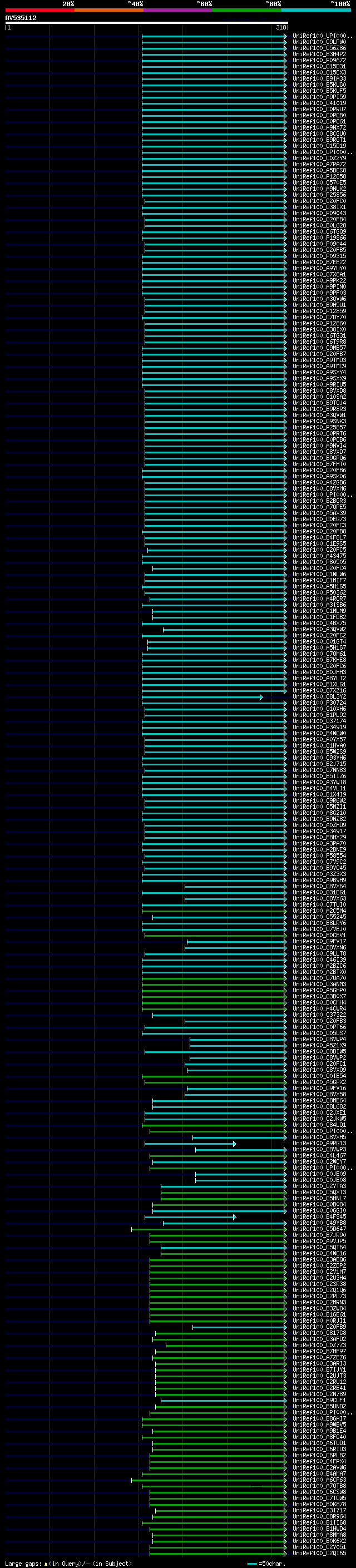Select the UniRef100_A8G210 label
The image size is (356, 1568).
pos(319,813)
